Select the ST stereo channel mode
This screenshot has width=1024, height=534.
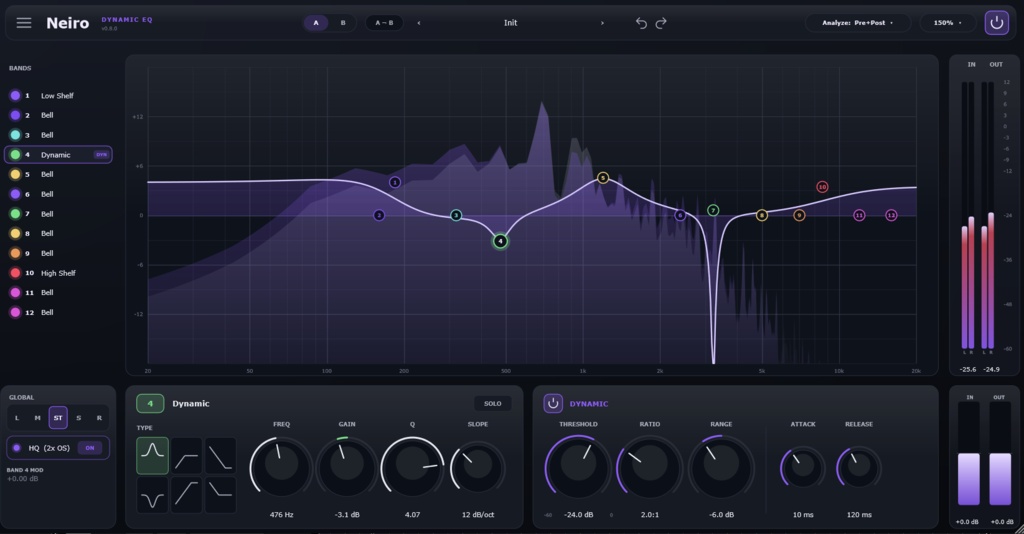58,418
